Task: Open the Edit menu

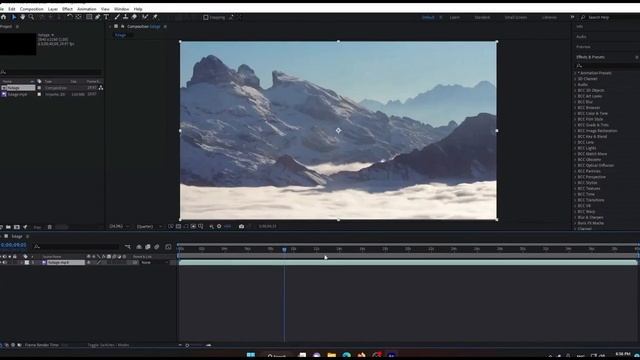Action: pos(12,9)
